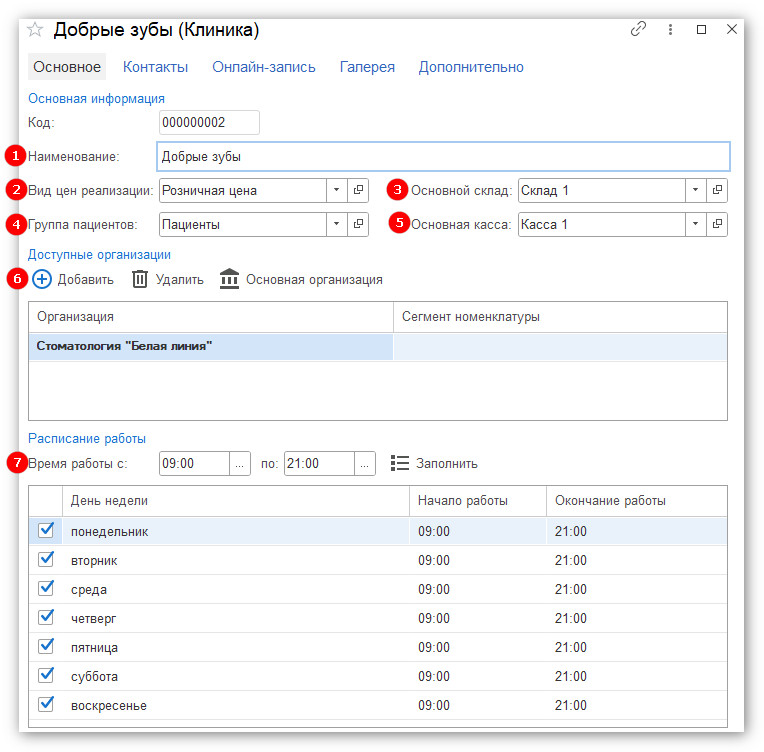Click the Основной склад text field
The height and width of the screenshot is (752, 764).
click(602, 190)
